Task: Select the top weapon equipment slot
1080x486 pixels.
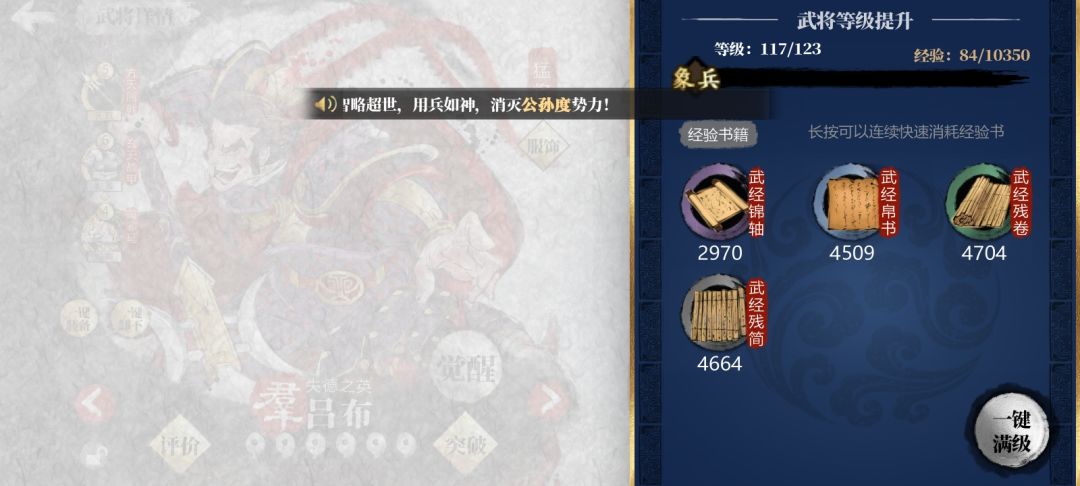Action: [x=101, y=92]
